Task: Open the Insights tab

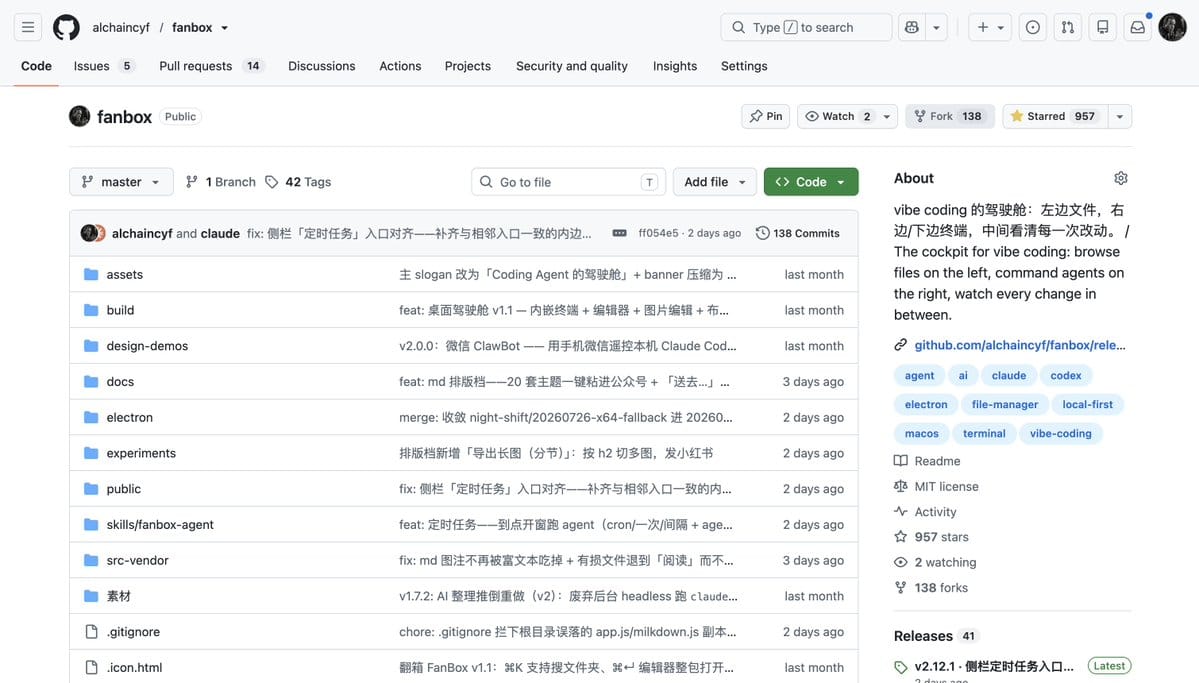Action: pos(674,66)
